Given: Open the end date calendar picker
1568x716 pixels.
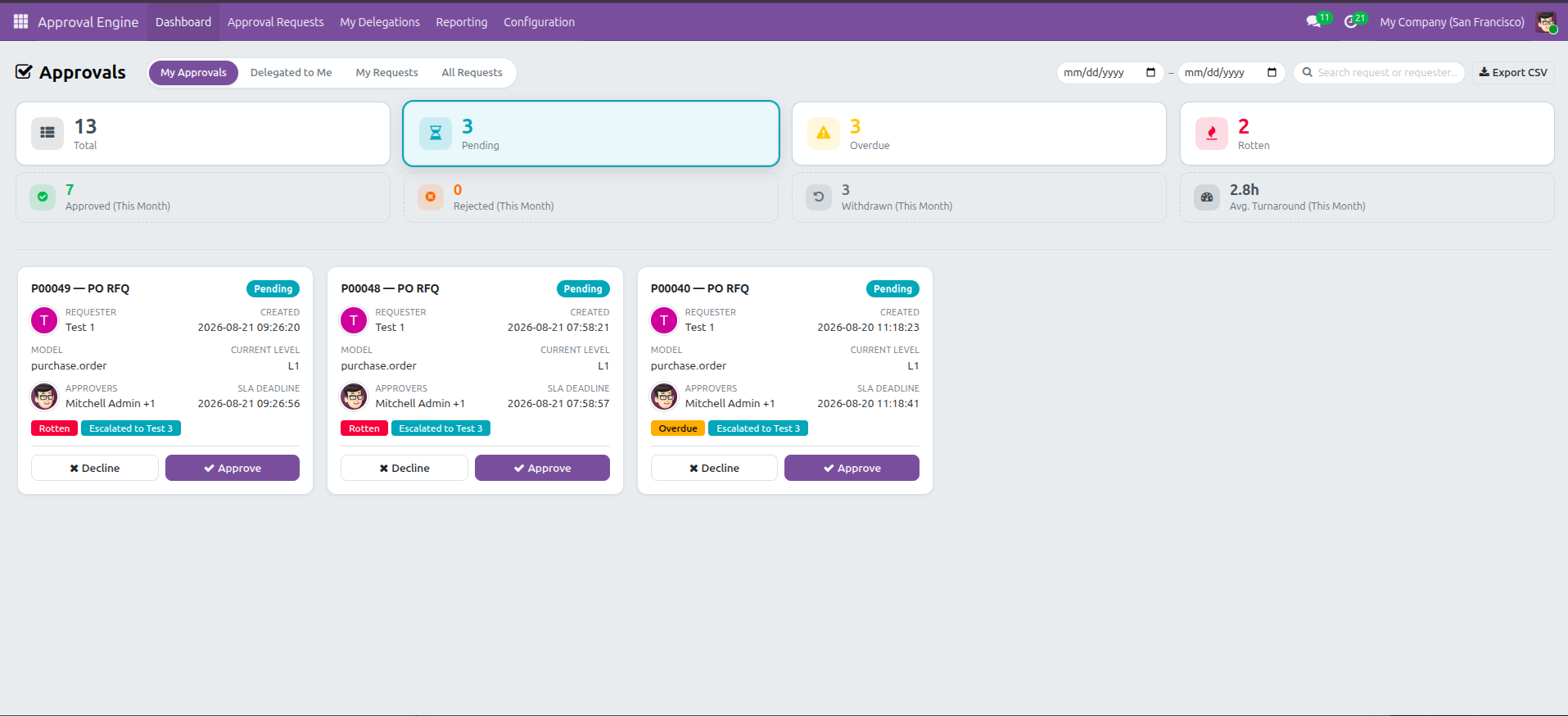Looking at the screenshot, I should (x=1272, y=72).
